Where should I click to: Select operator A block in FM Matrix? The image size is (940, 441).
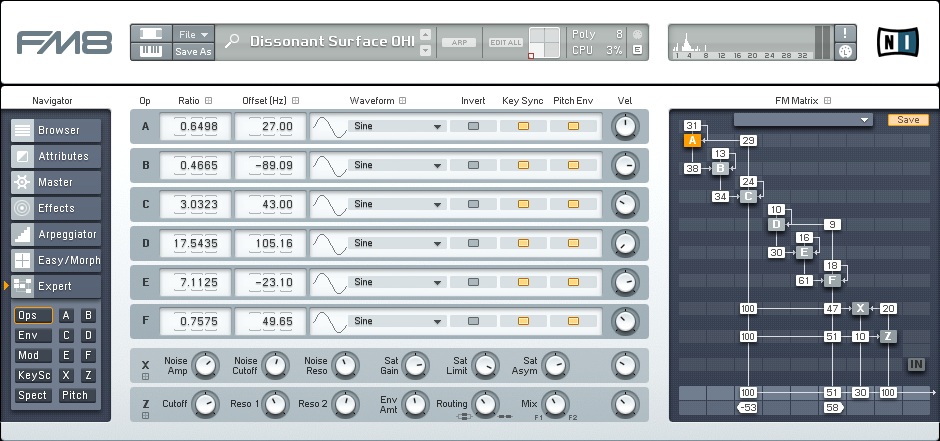click(x=692, y=141)
